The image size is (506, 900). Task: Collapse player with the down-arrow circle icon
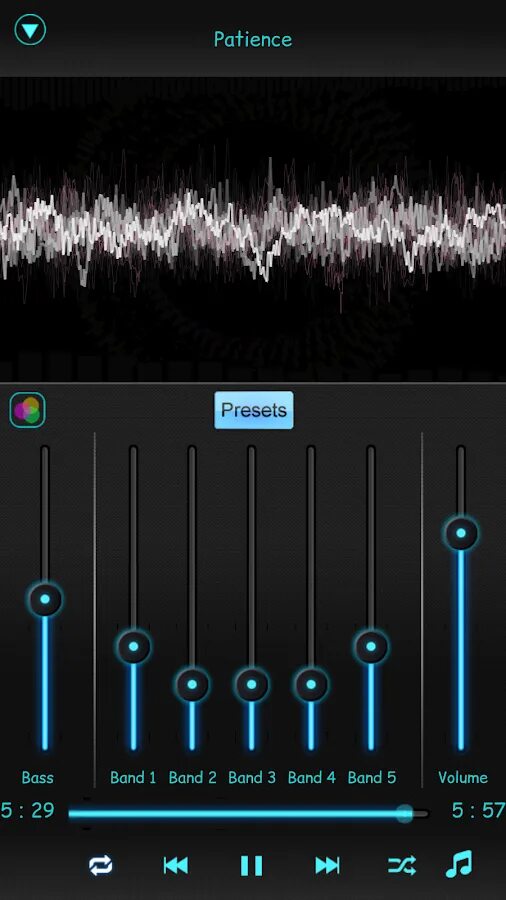click(30, 29)
